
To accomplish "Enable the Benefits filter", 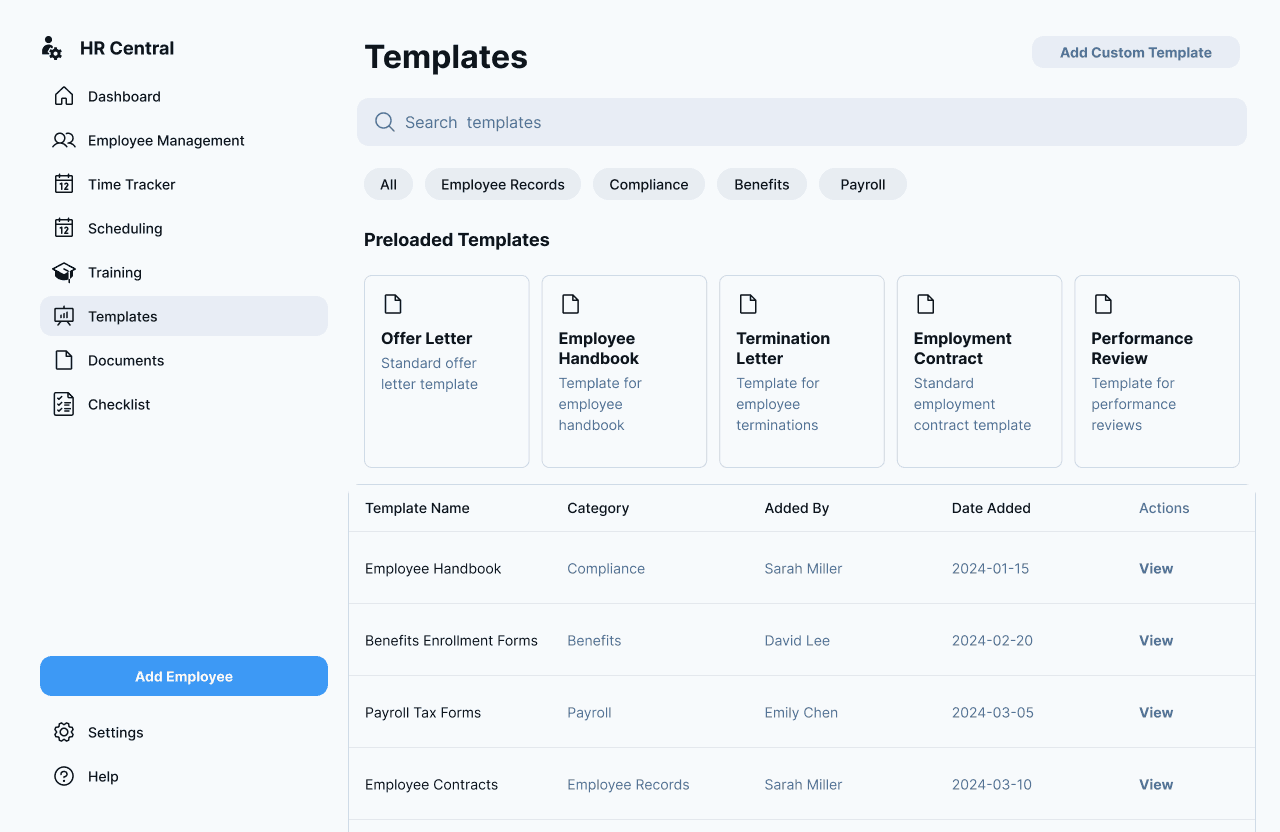I will [761, 184].
